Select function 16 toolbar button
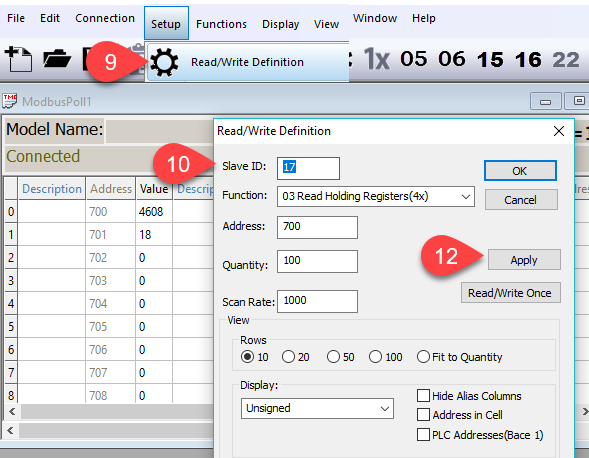Viewport: 589px width, 458px height. coord(529,60)
